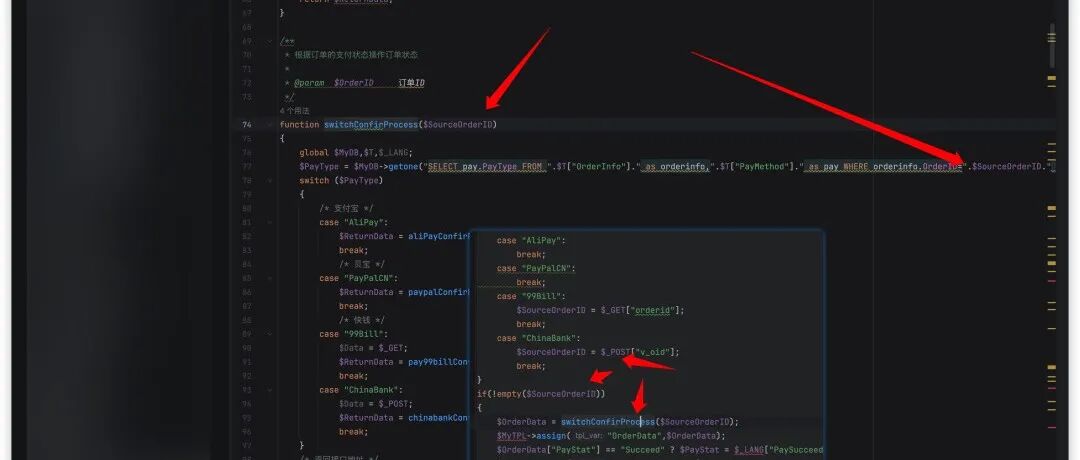Viewport: 1080px width, 460px height.
Task: Click the aliPayConfir function call
Action: (x=438, y=236)
